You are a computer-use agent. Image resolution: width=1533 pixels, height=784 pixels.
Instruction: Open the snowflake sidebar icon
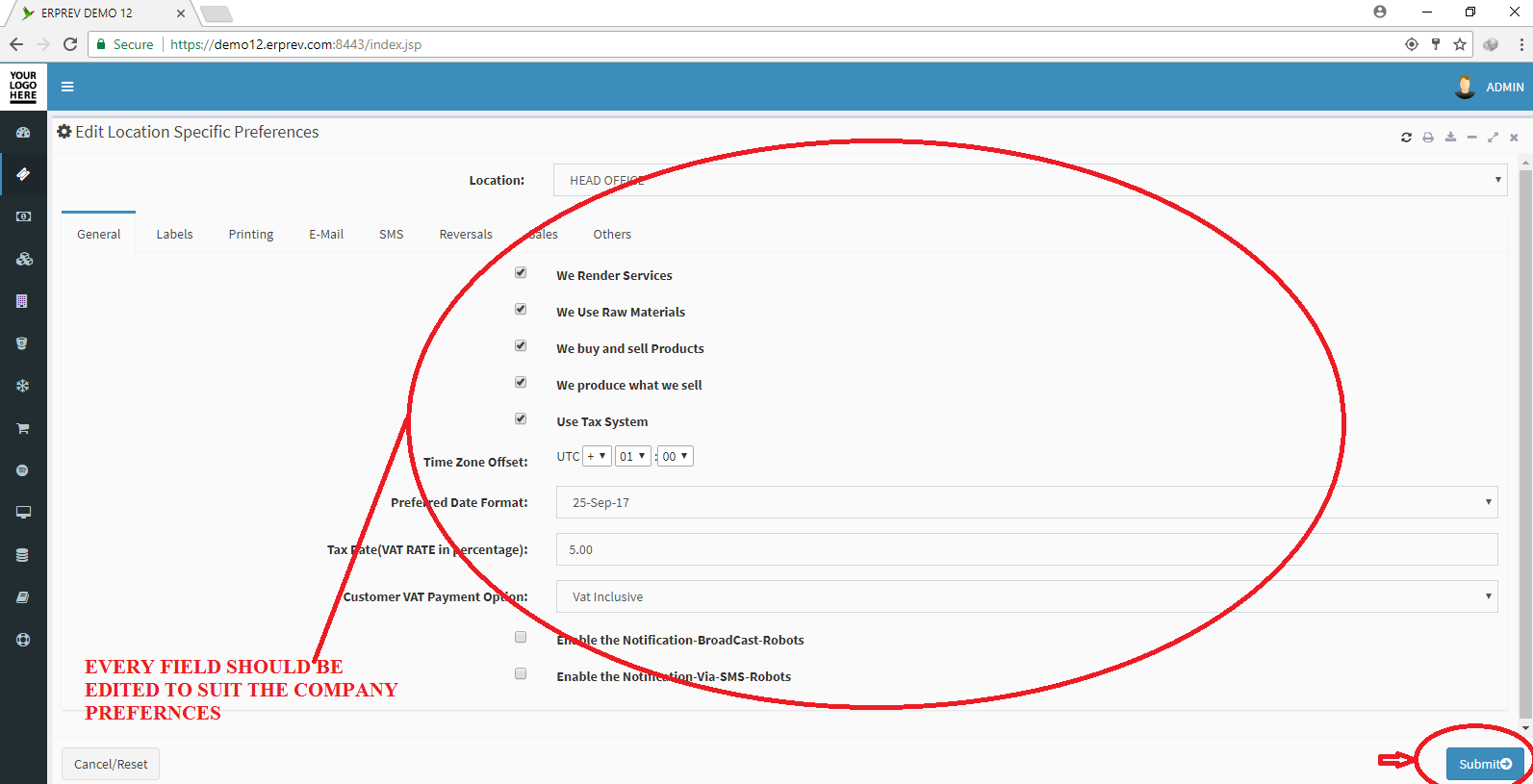pos(22,386)
